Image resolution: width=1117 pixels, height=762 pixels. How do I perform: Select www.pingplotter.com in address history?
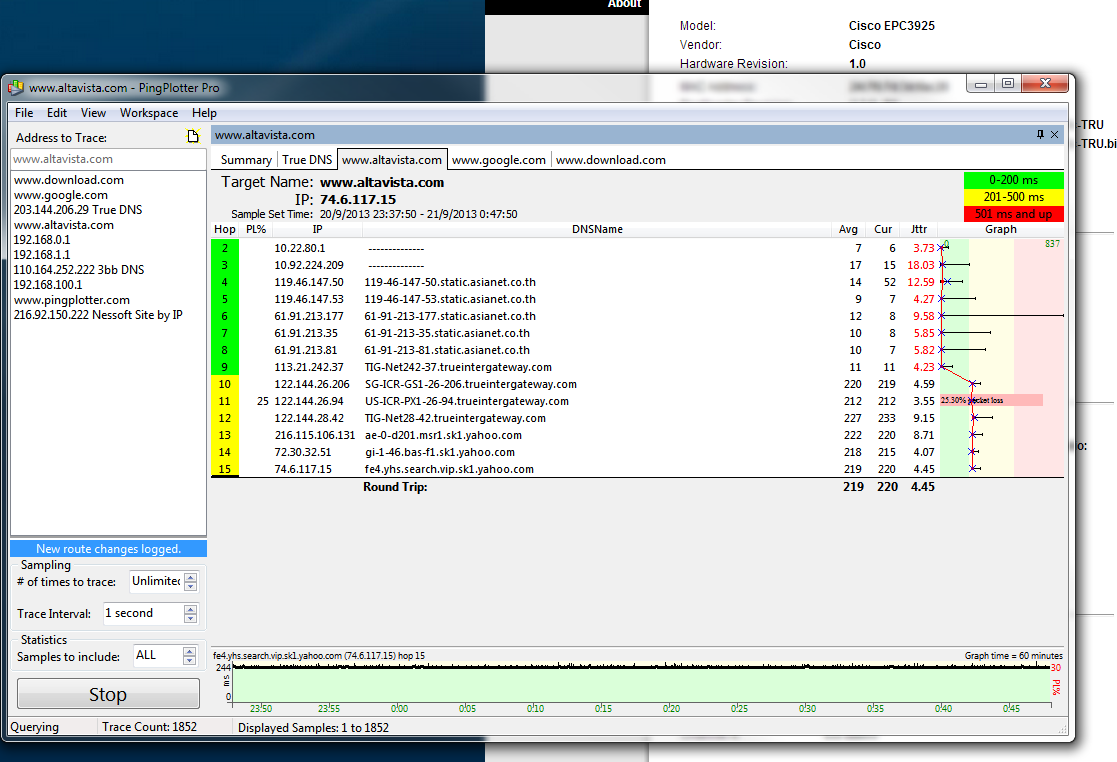click(72, 300)
